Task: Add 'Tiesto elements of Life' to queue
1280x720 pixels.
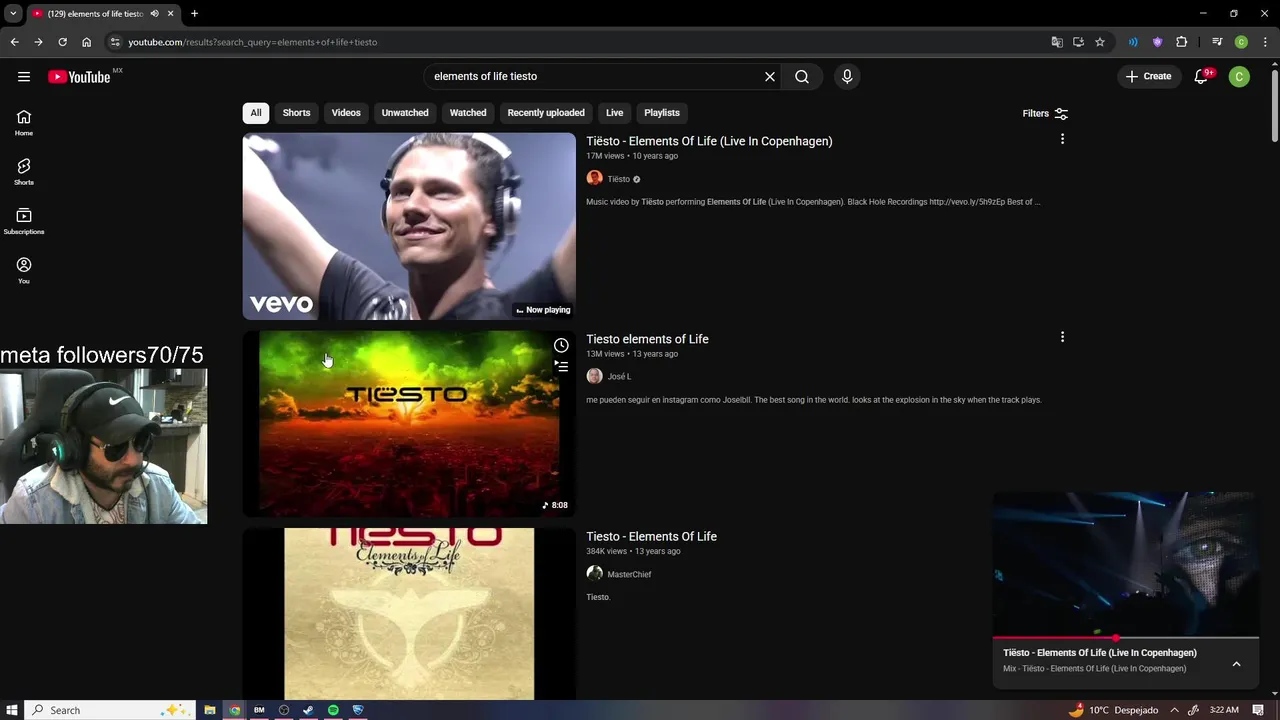Action: [x=561, y=367]
